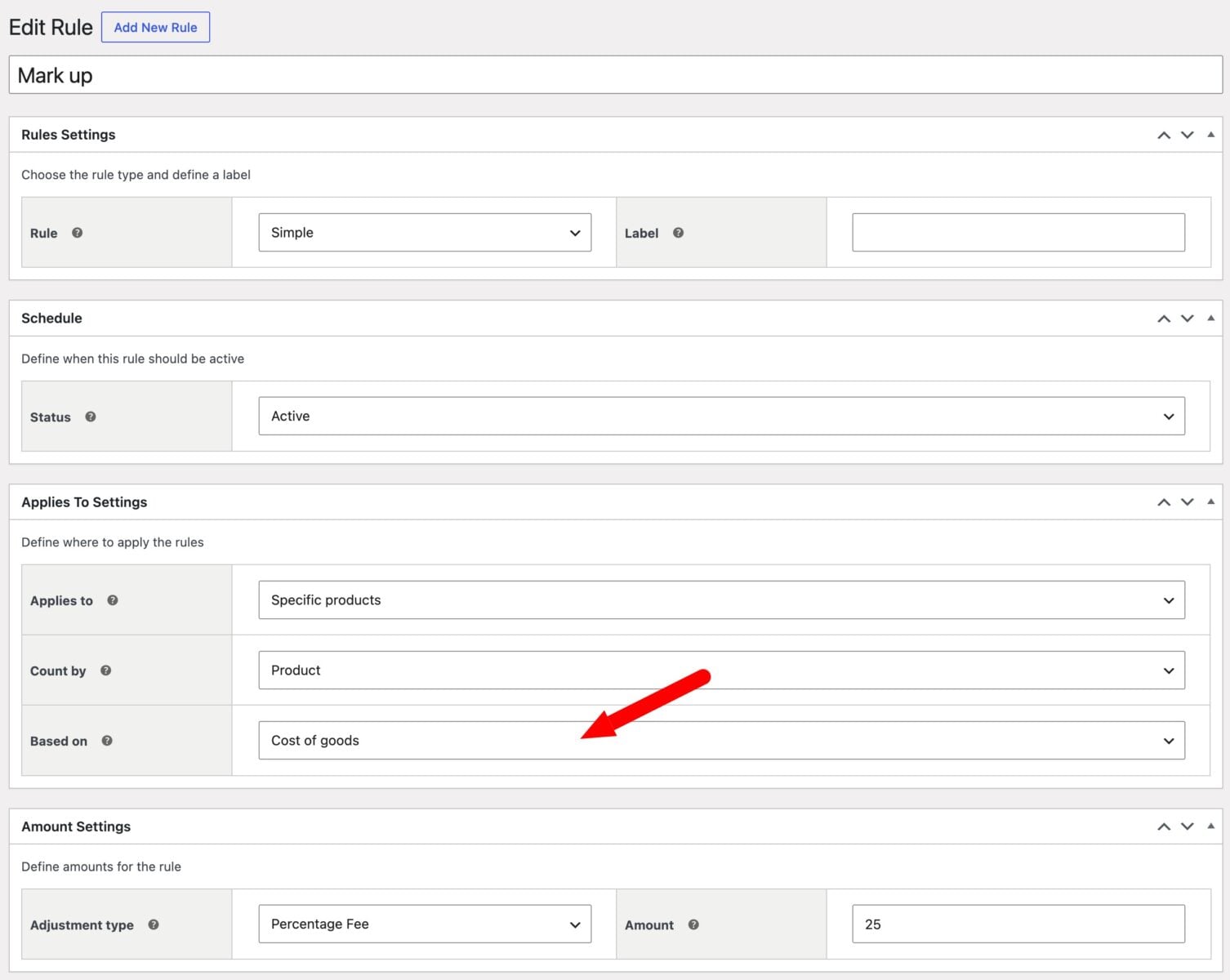Click the empty Label input field
The height and width of the screenshot is (980, 1230).
pos(1018,233)
